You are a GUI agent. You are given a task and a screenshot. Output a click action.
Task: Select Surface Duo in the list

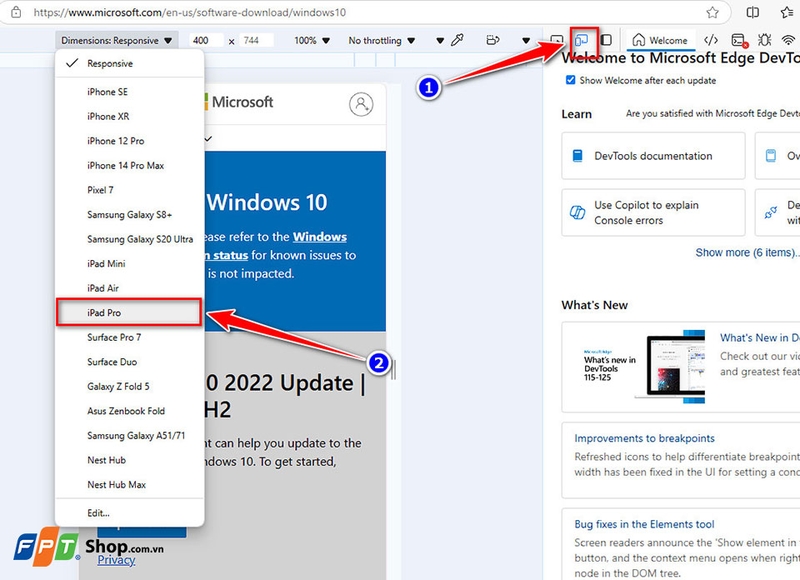point(130,361)
